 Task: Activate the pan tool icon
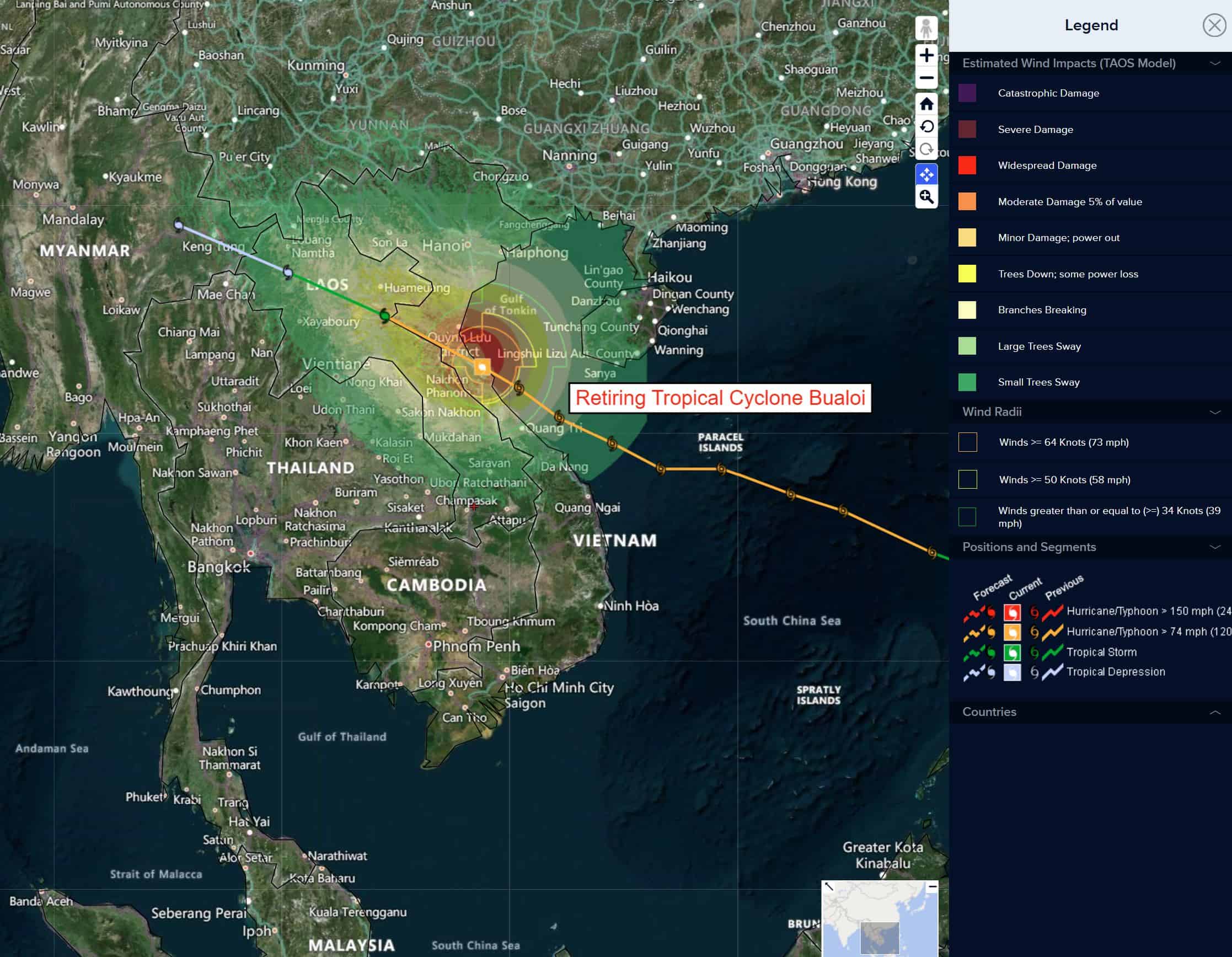tap(926, 174)
